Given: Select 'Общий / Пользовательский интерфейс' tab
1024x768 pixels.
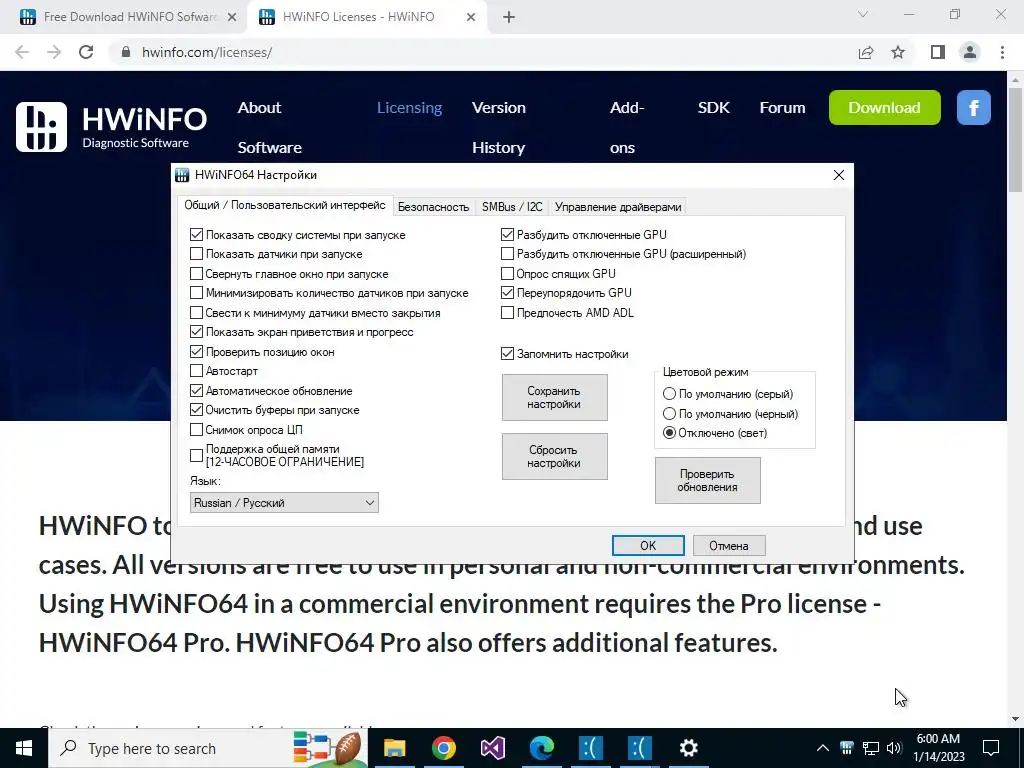Looking at the screenshot, I should pyautogui.click(x=285, y=205).
